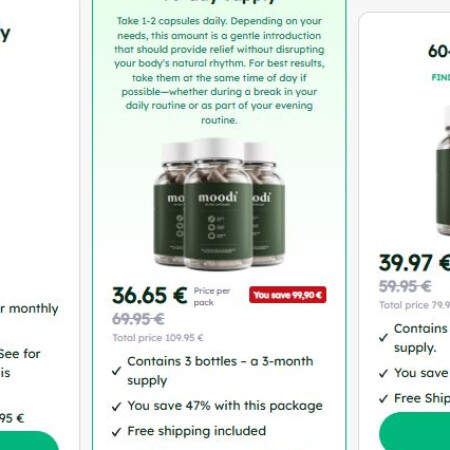The image size is (450, 450).
Task: Click the green 'FIND' link on the right card
Action: [441, 77]
